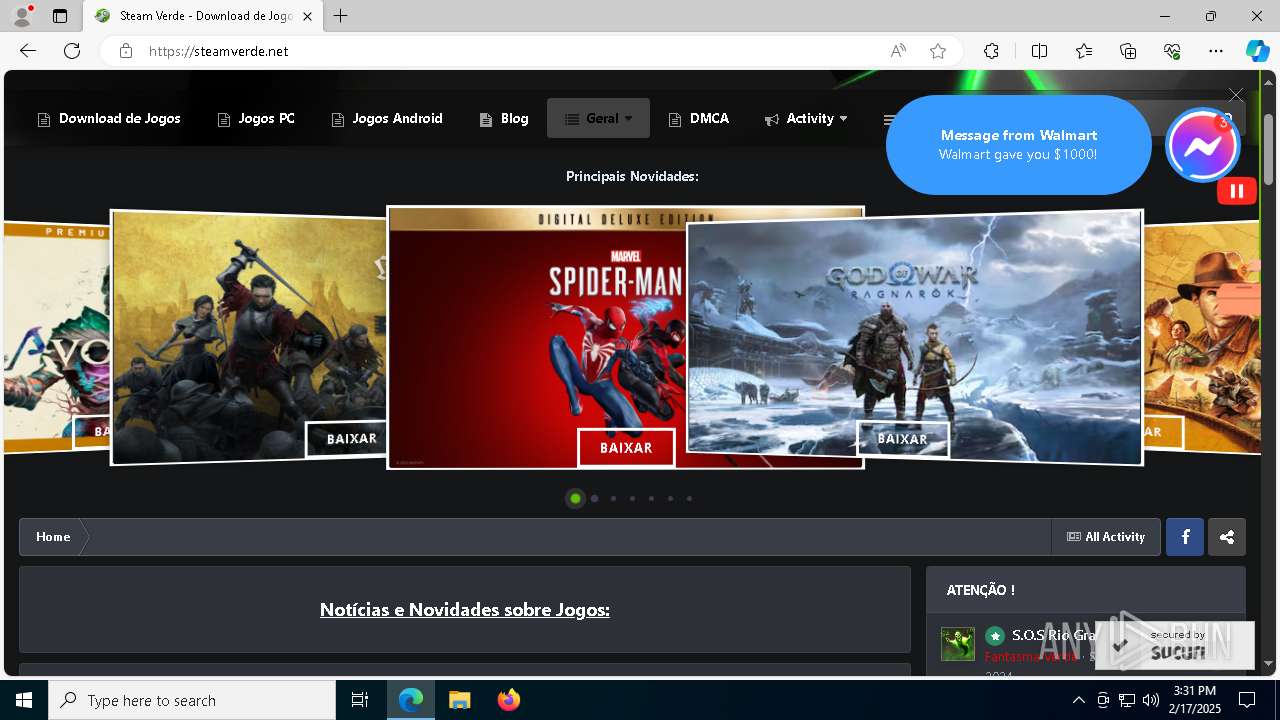Viewport: 1280px width, 720px height.
Task: Expand the Geral dropdown menu
Action: [x=598, y=118]
